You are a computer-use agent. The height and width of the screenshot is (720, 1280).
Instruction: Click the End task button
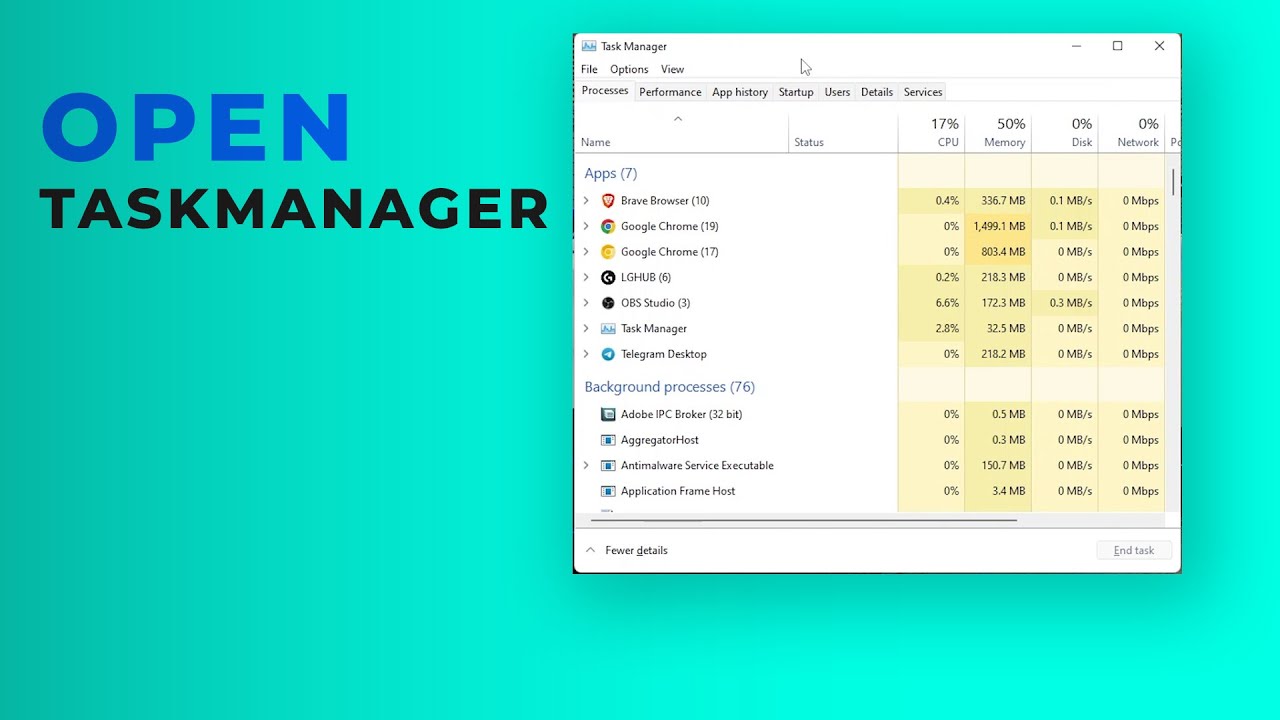tap(1134, 550)
